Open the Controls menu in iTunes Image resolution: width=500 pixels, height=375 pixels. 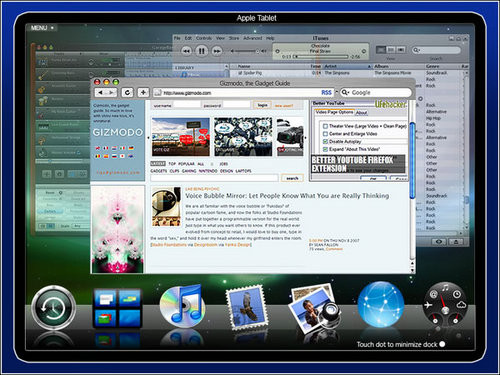coord(204,38)
